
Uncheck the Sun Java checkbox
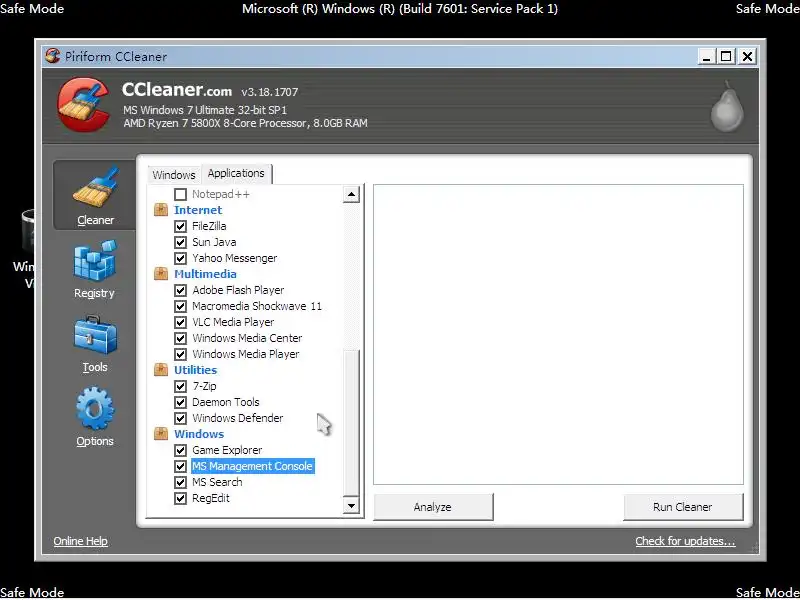(180, 242)
